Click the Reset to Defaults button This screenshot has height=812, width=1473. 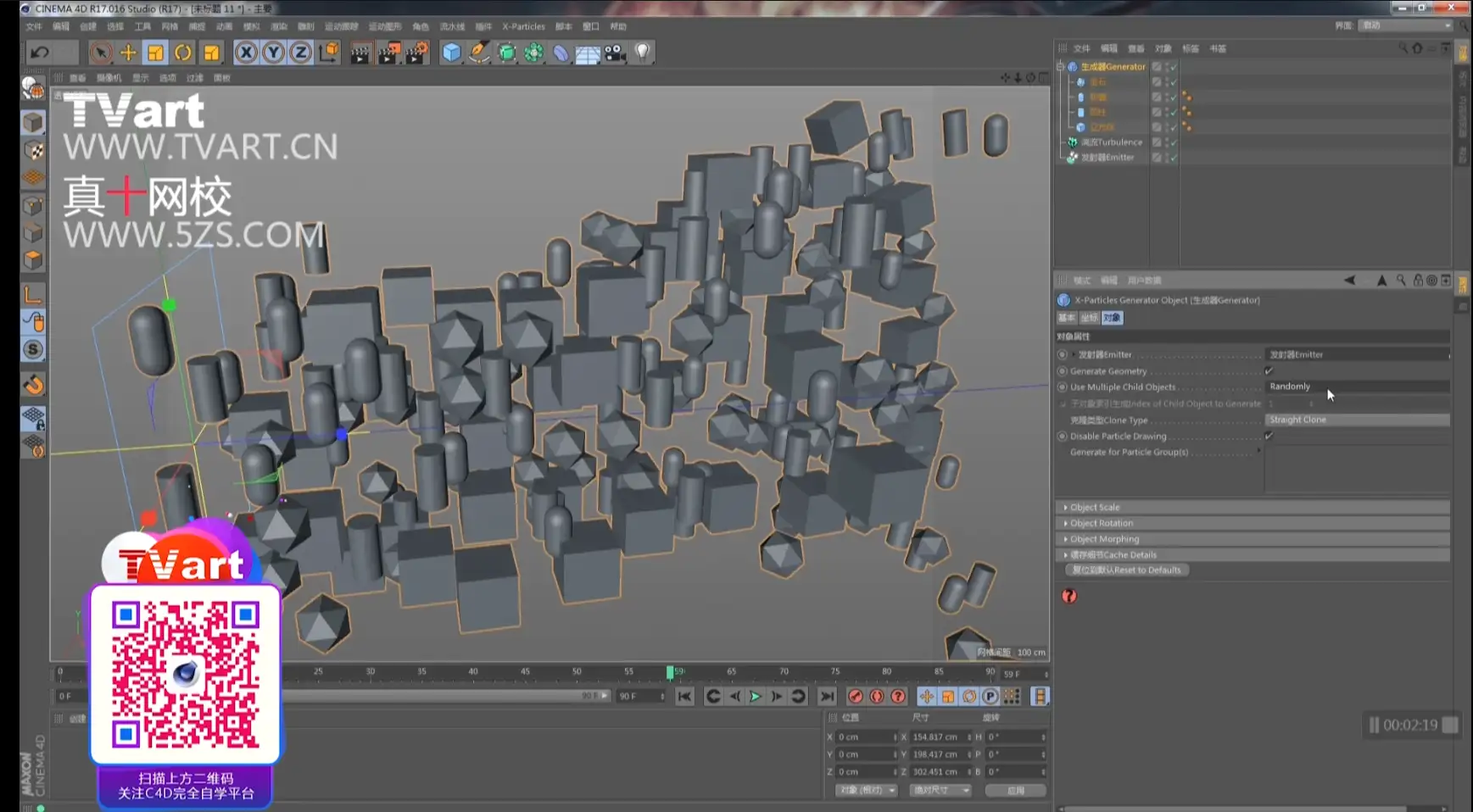[x=1126, y=570]
